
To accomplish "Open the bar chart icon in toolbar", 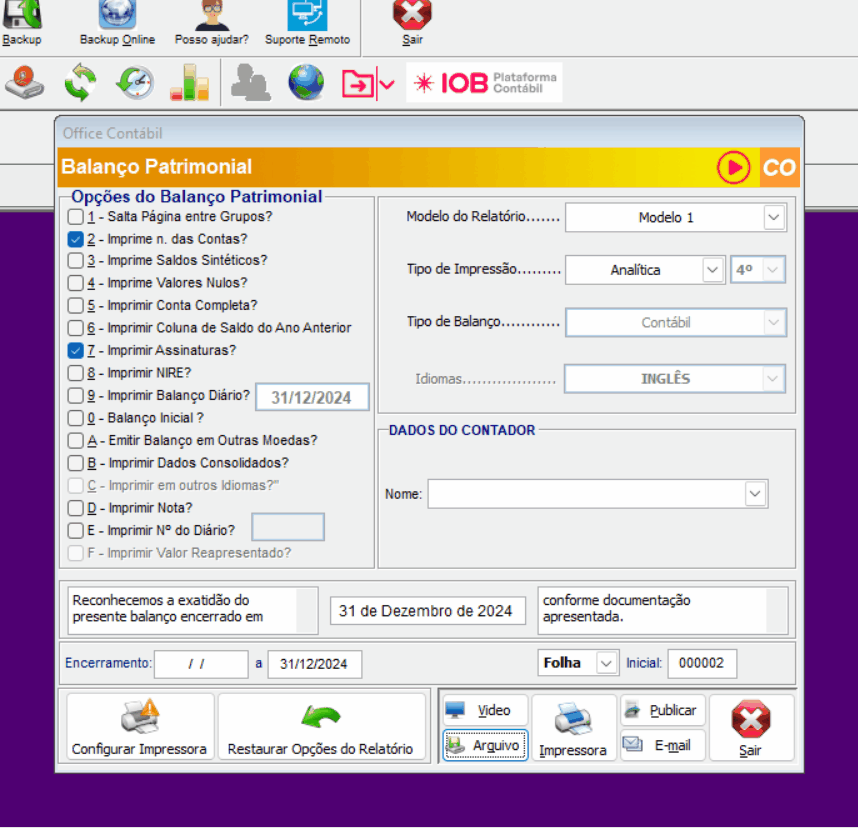I will coord(188,82).
